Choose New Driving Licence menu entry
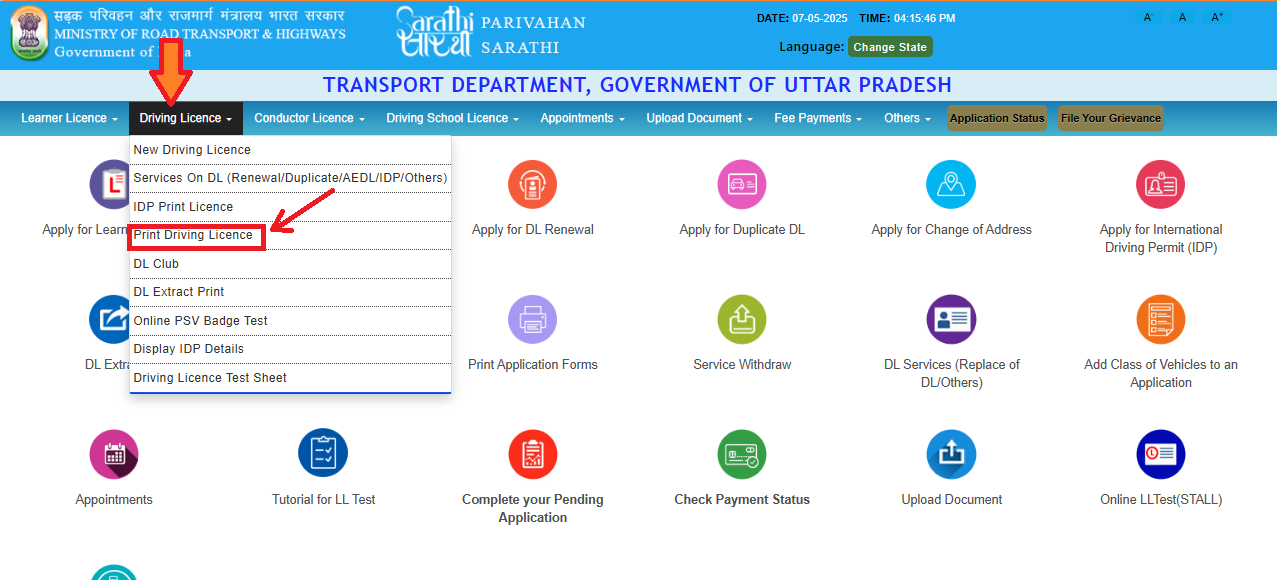 192,150
